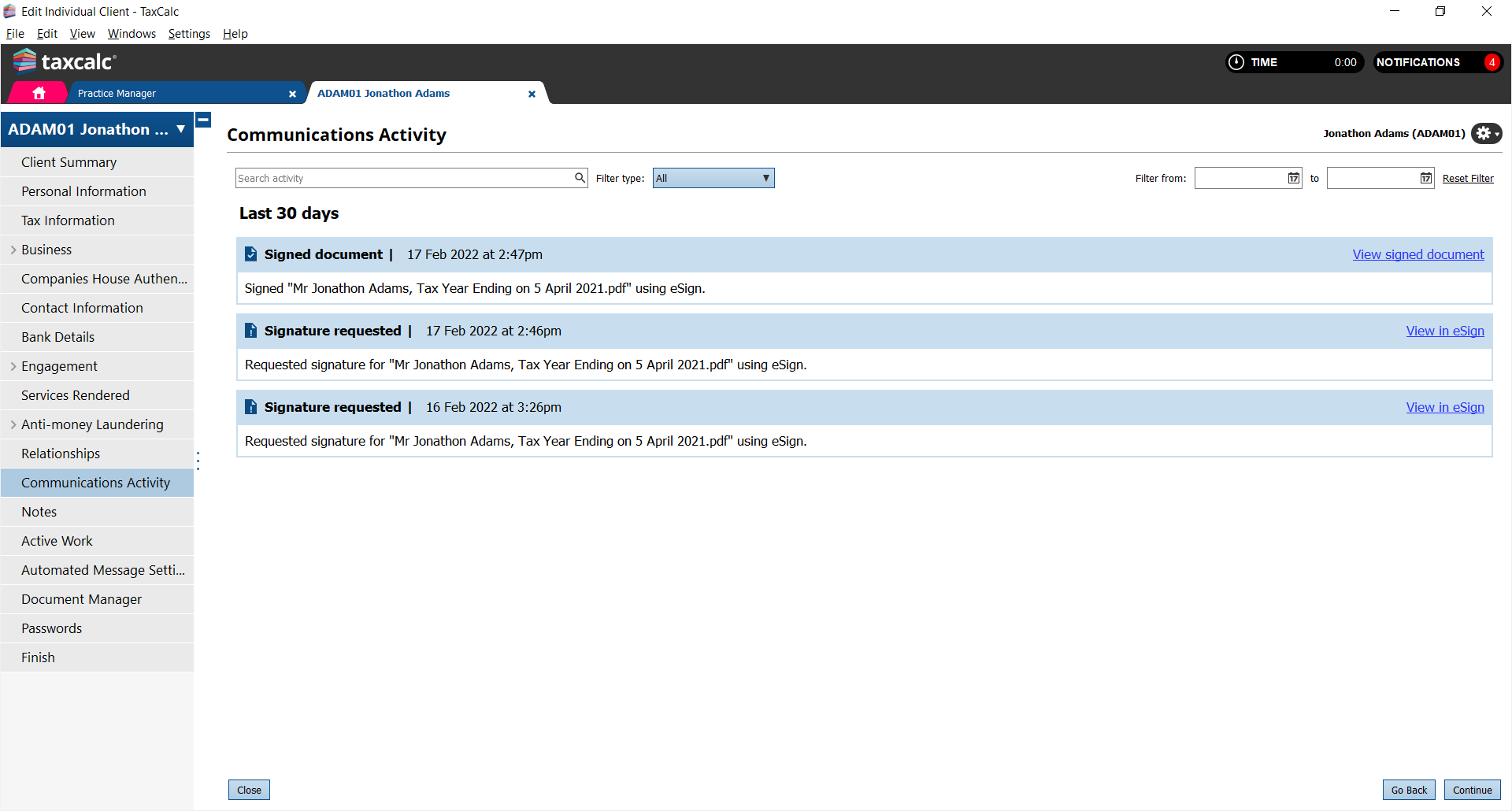Close the ADAM01 Jonathon Adams tab

pyautogui.click(x=532, y=94)
